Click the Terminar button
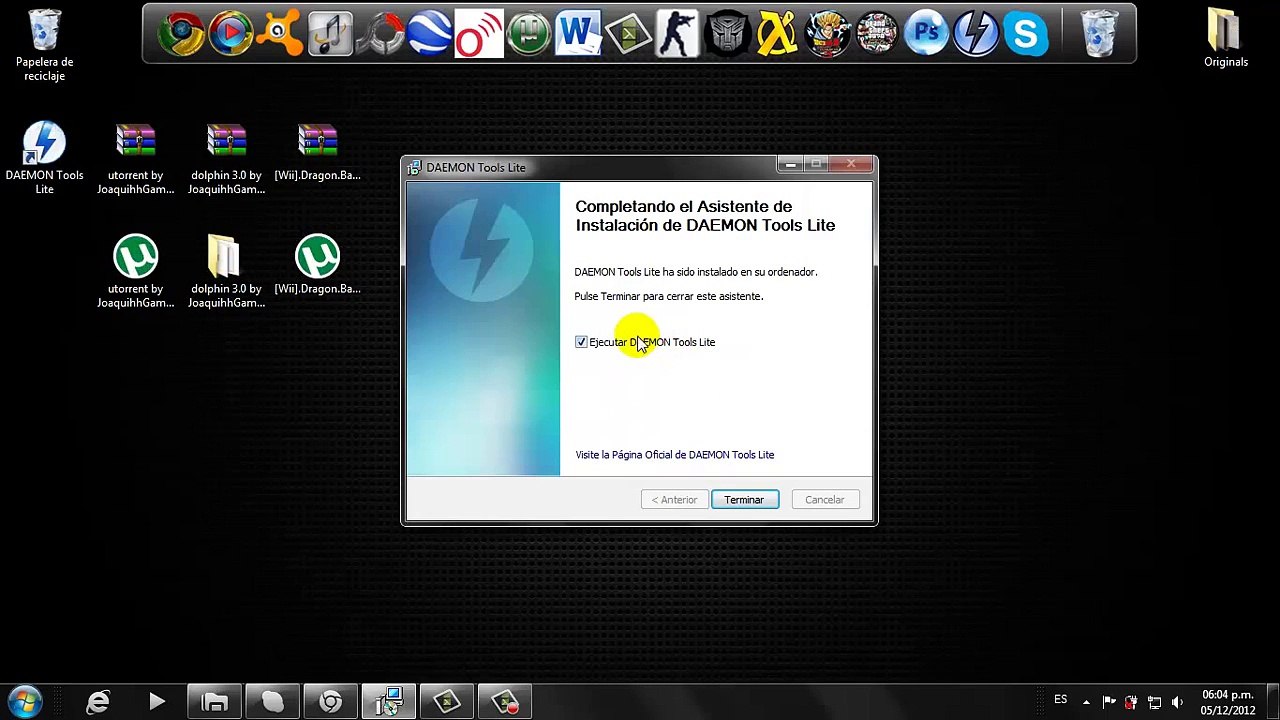 744,499
